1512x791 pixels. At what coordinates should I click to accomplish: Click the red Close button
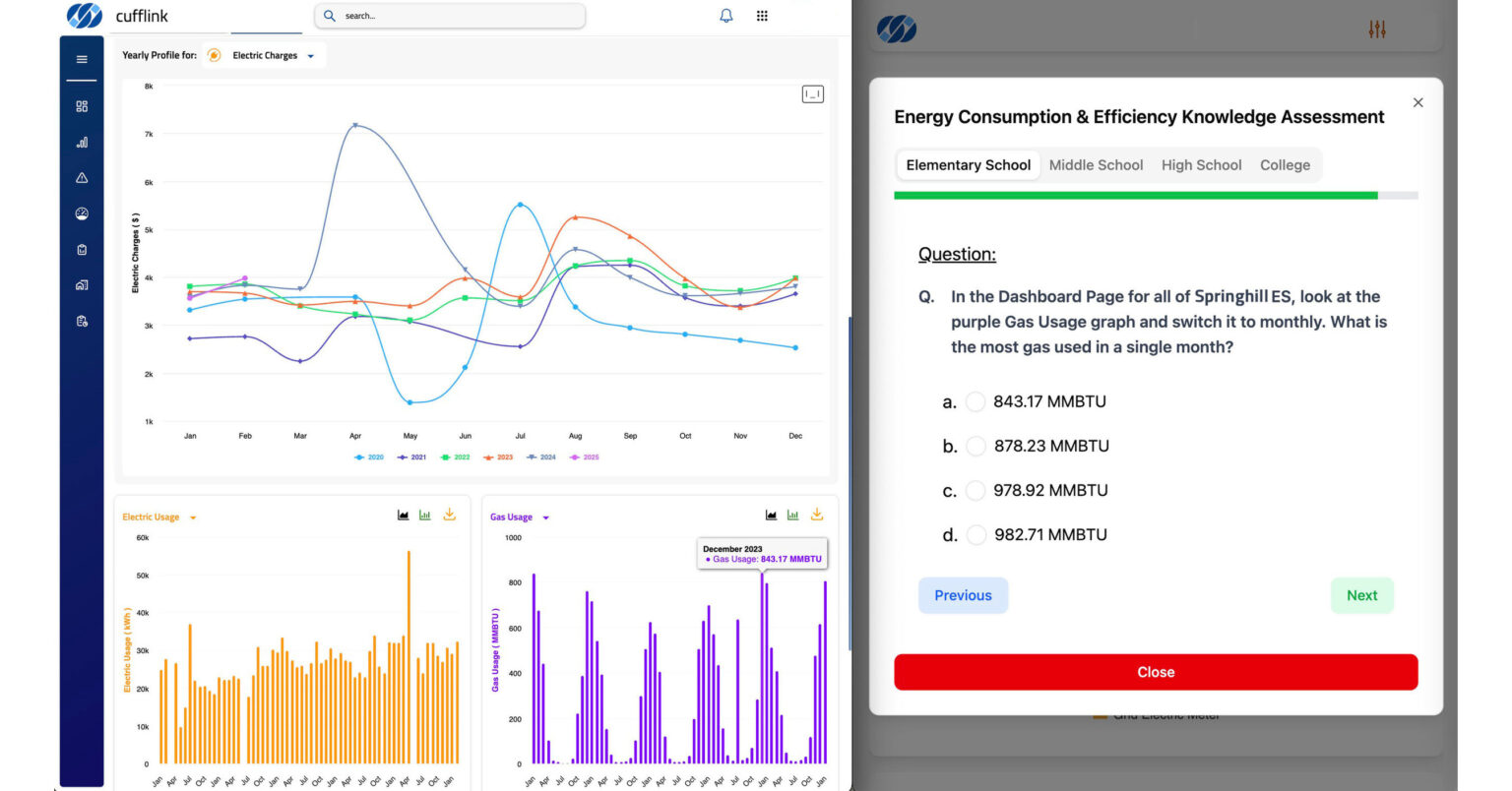click(1156, 672)
